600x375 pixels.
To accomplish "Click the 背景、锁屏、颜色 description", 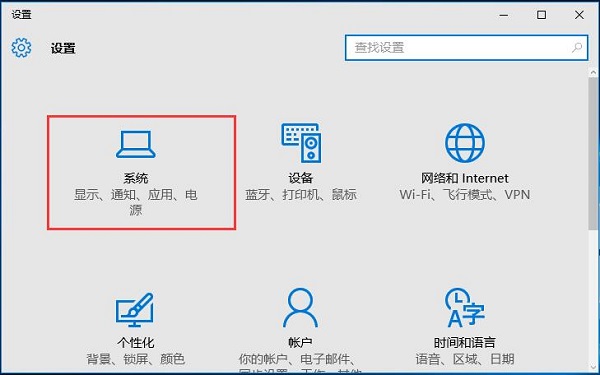I will click(x=135, y=359).
